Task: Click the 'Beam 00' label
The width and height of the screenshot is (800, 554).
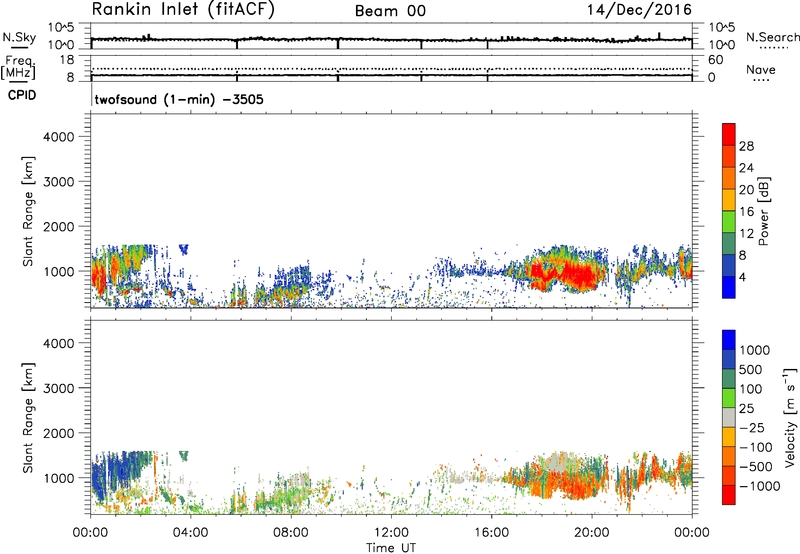Action: pyautogui.click(x=390, y=11)
